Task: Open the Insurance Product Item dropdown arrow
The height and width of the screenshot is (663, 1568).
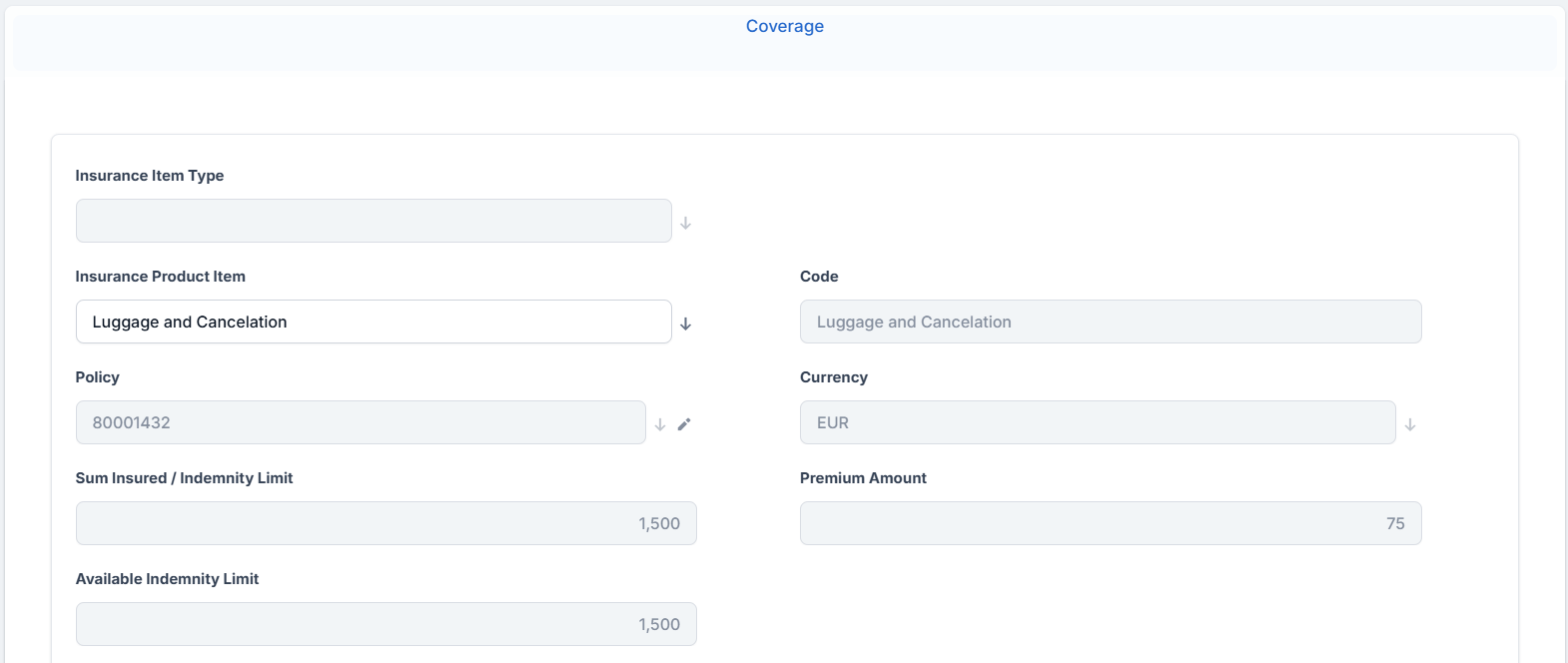Action: (x=685, y=324)
